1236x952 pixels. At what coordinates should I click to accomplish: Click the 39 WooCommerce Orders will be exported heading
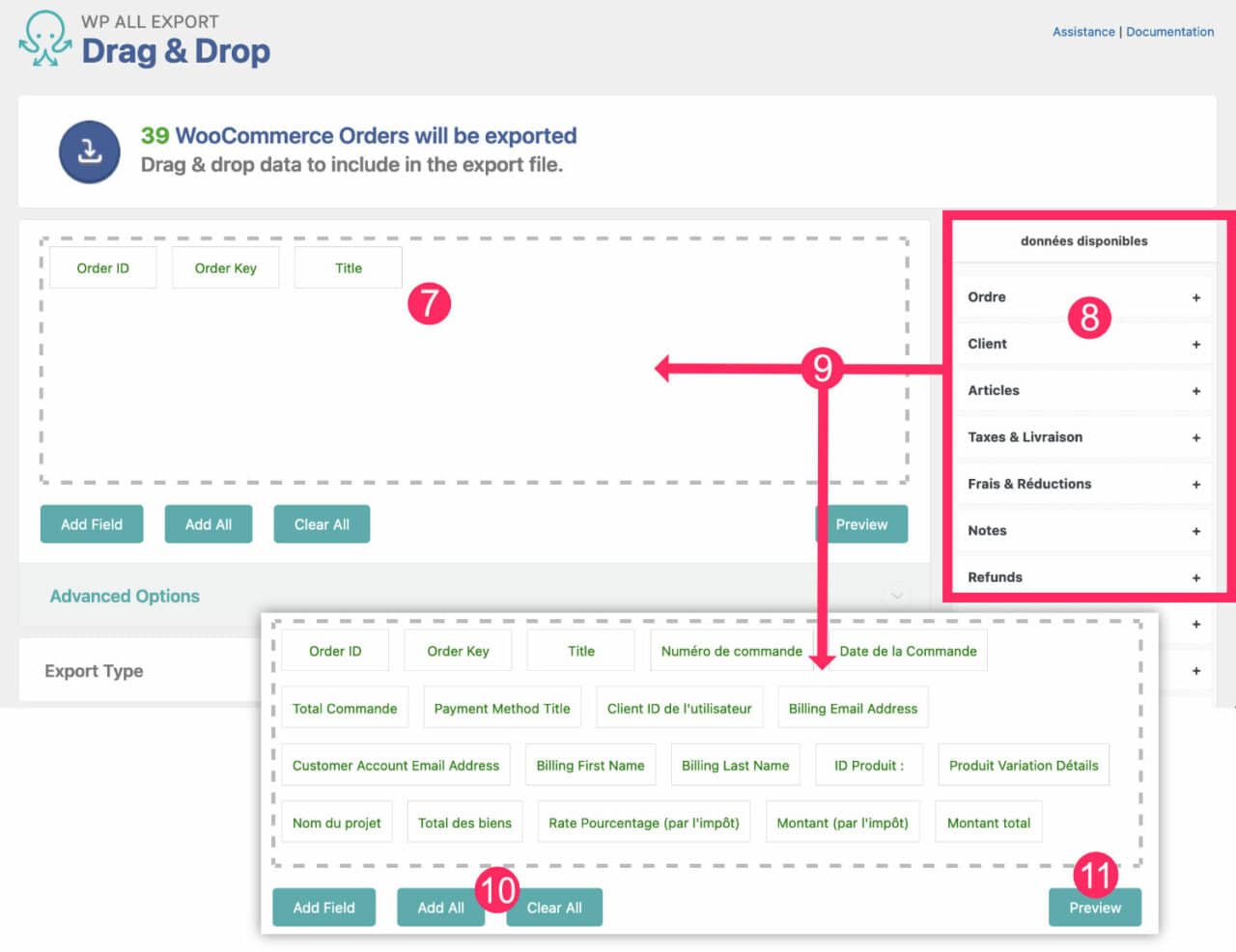(359, 135)
